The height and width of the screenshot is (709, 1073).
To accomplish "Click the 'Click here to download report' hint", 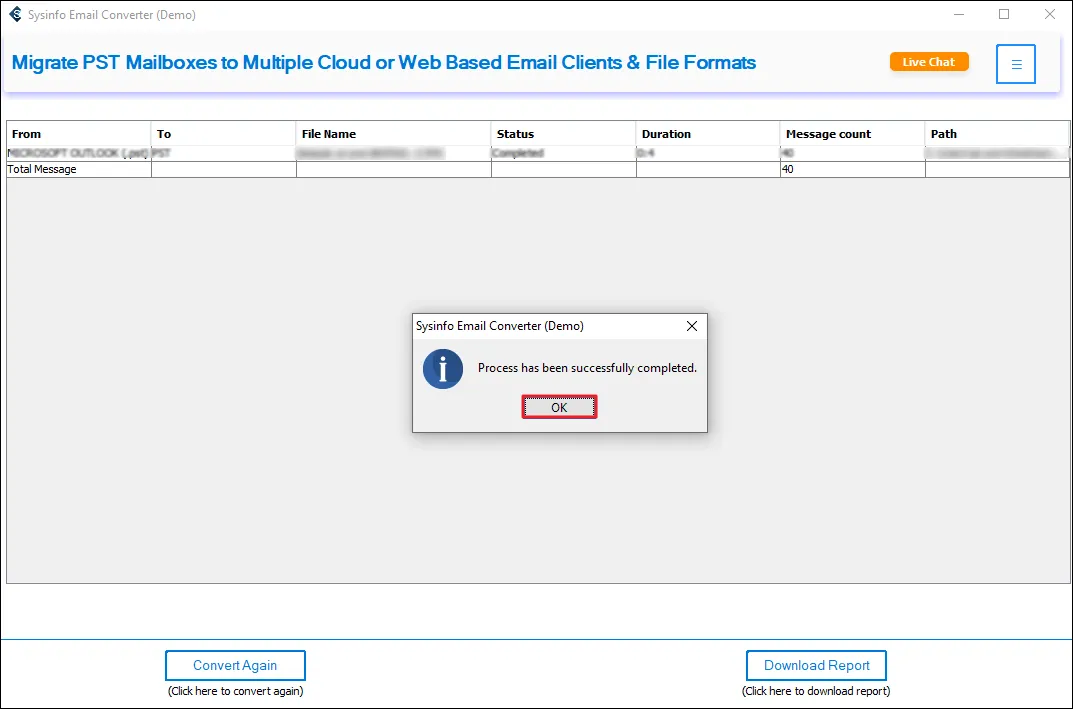I will pos(816,691).
